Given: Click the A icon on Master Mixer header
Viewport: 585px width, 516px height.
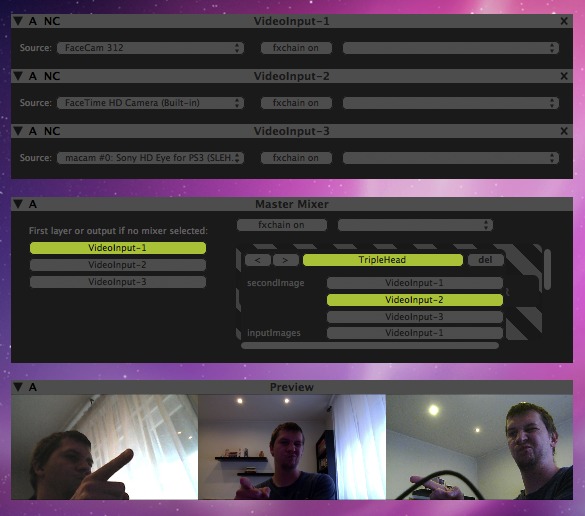Looking at the screenshot, I should 33,204.
